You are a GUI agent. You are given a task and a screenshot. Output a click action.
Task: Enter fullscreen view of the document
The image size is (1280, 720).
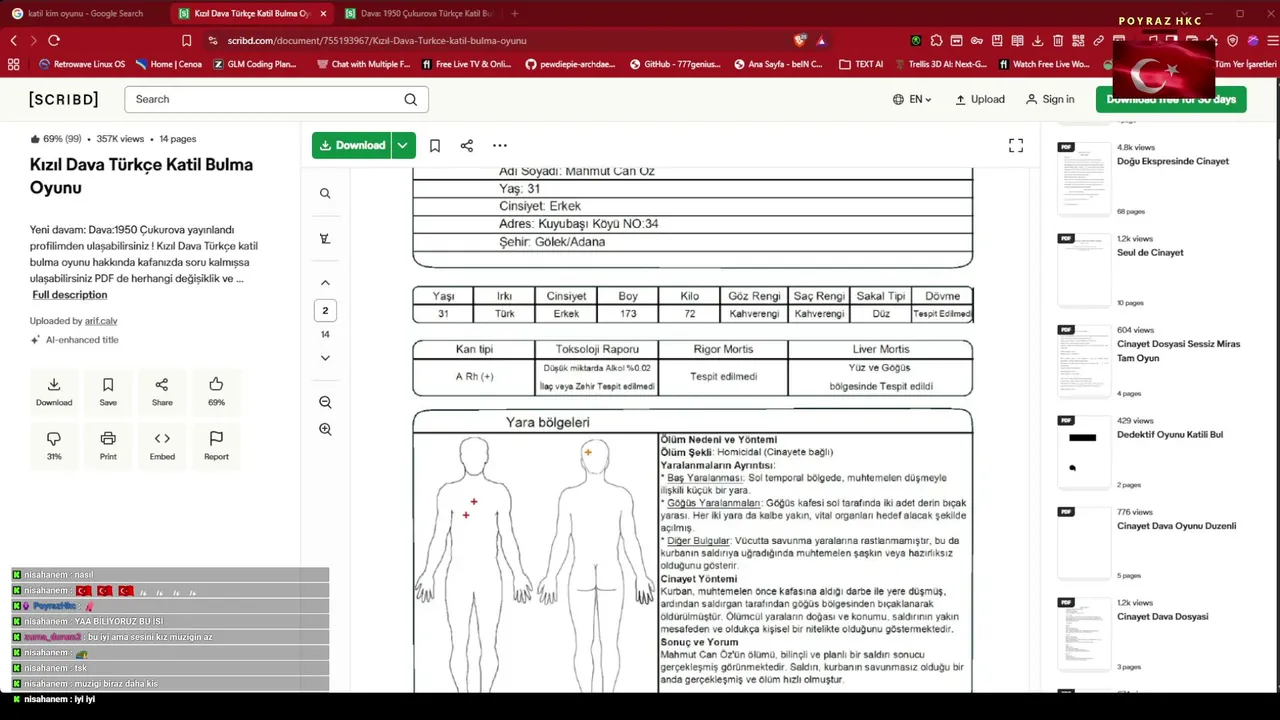coord(1016,146)
